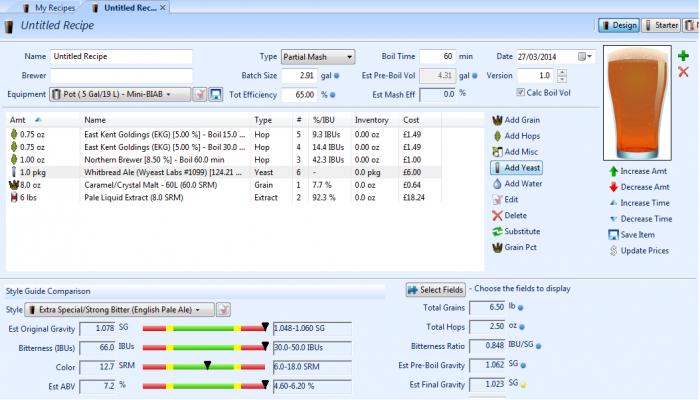700x400 pixels.
Task: Sort ingredients by Amt column header
Action: pos(25,120)
